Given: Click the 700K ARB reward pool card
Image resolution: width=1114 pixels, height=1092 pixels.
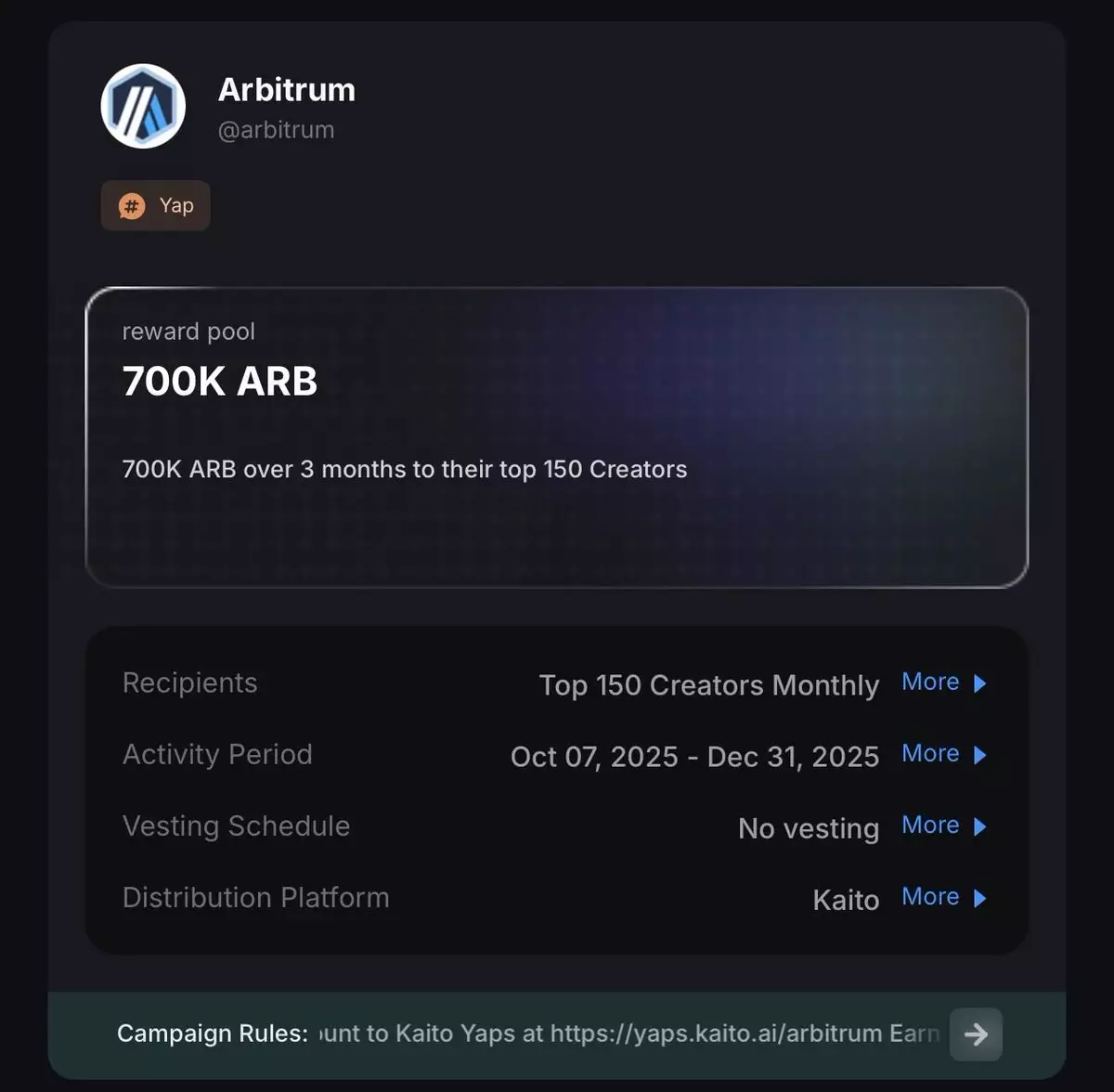Looking at the screenshot, I should point(557,437).
